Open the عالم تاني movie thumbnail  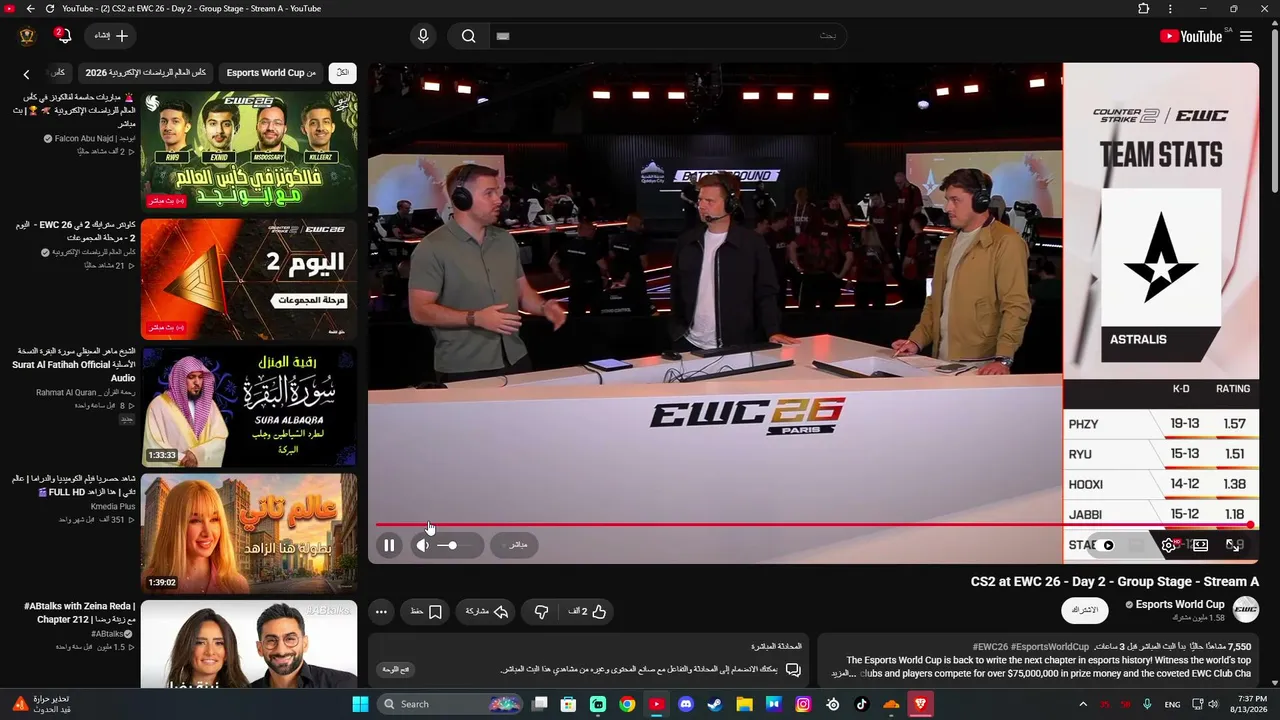pos(249,535)
